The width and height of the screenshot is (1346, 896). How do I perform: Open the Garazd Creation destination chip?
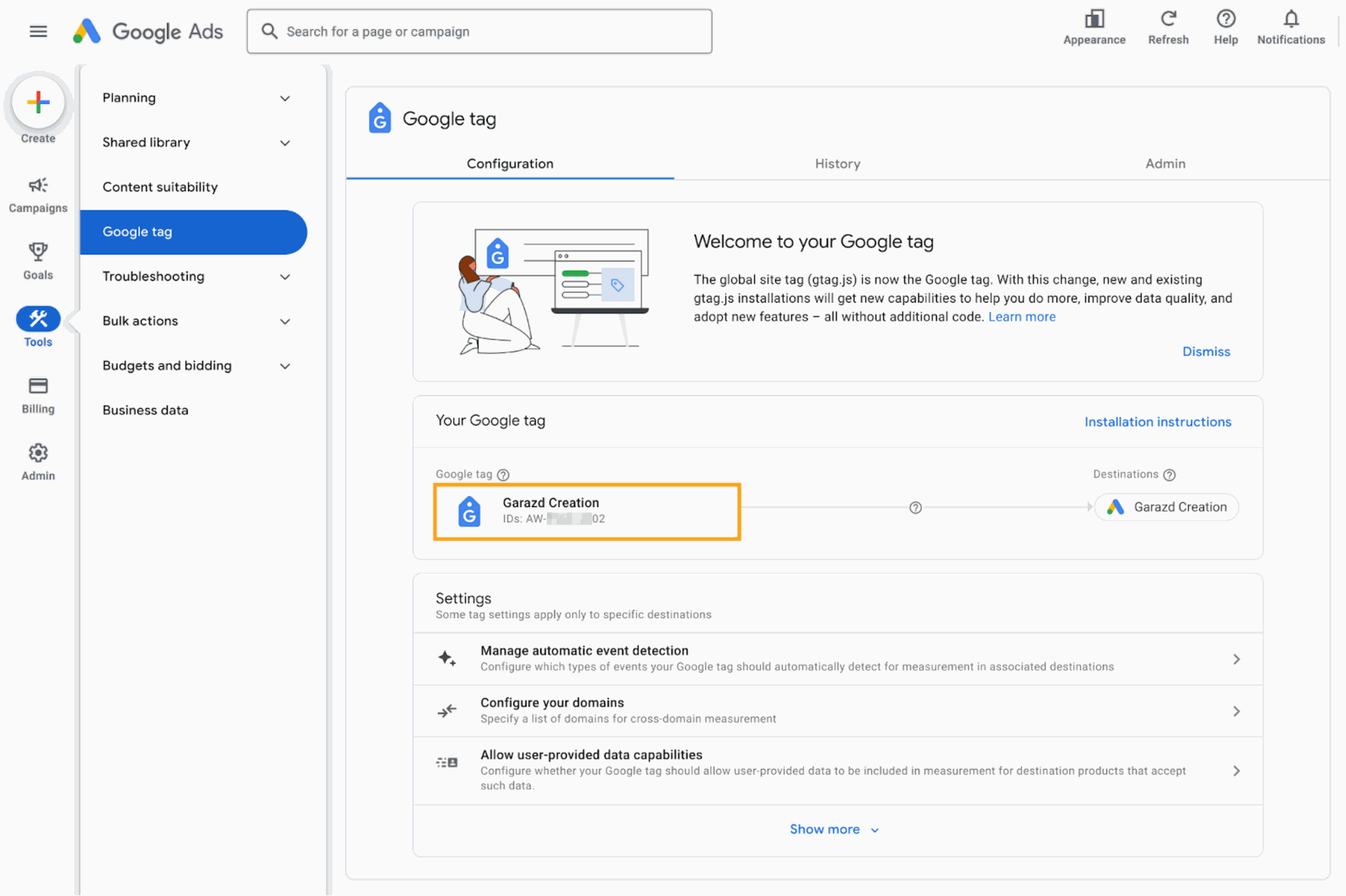coord(1167,507)
